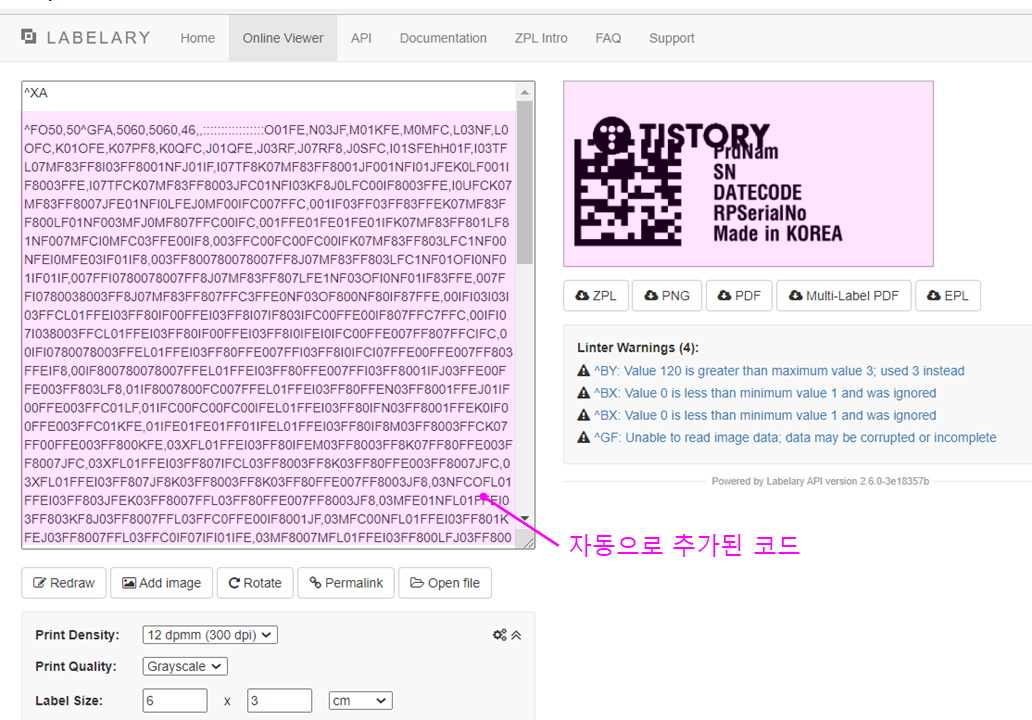The width and height of the screenshot is (1032, 720).
Task: Click the second ^BX value 0 warning
Action: pos(765,415)
